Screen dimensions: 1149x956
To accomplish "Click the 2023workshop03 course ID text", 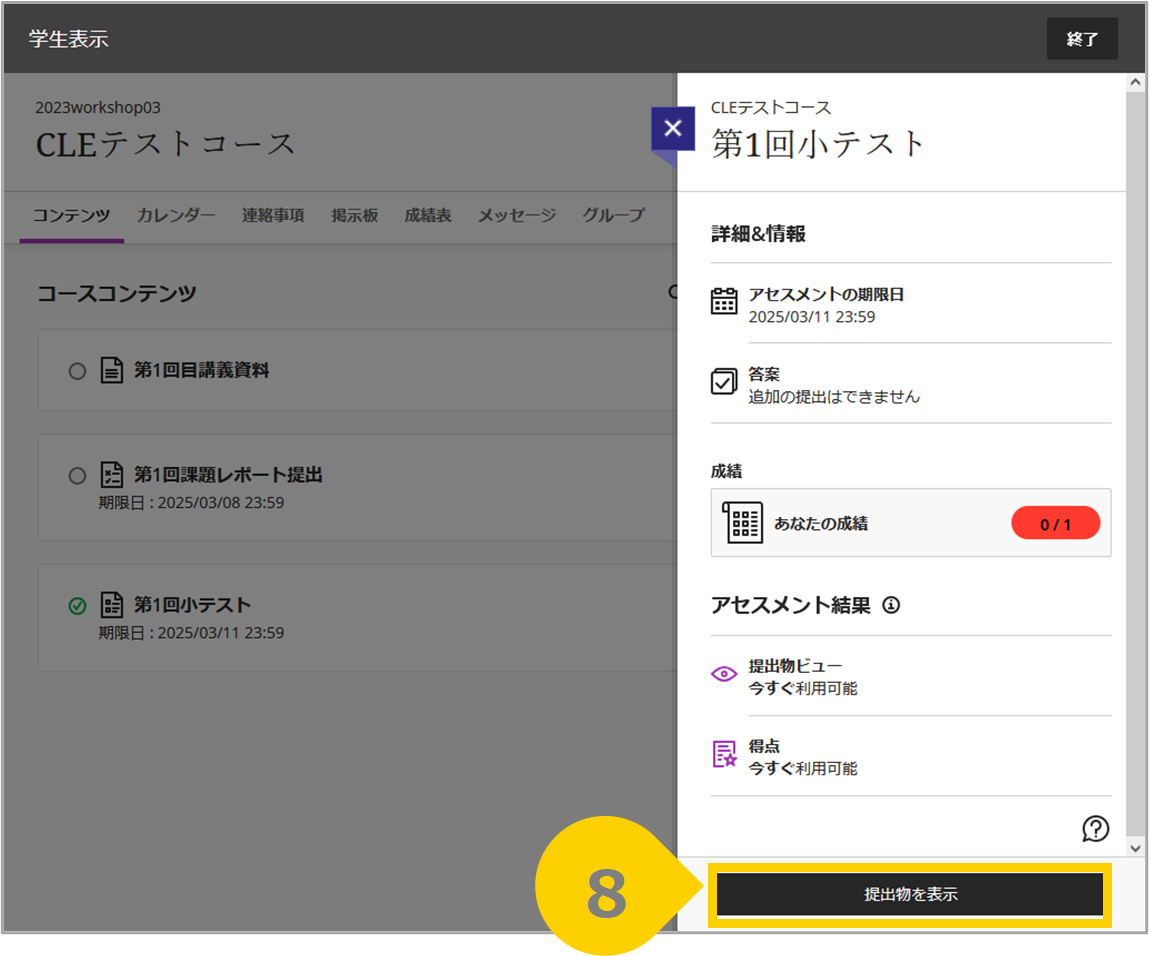I will [97, 108].
